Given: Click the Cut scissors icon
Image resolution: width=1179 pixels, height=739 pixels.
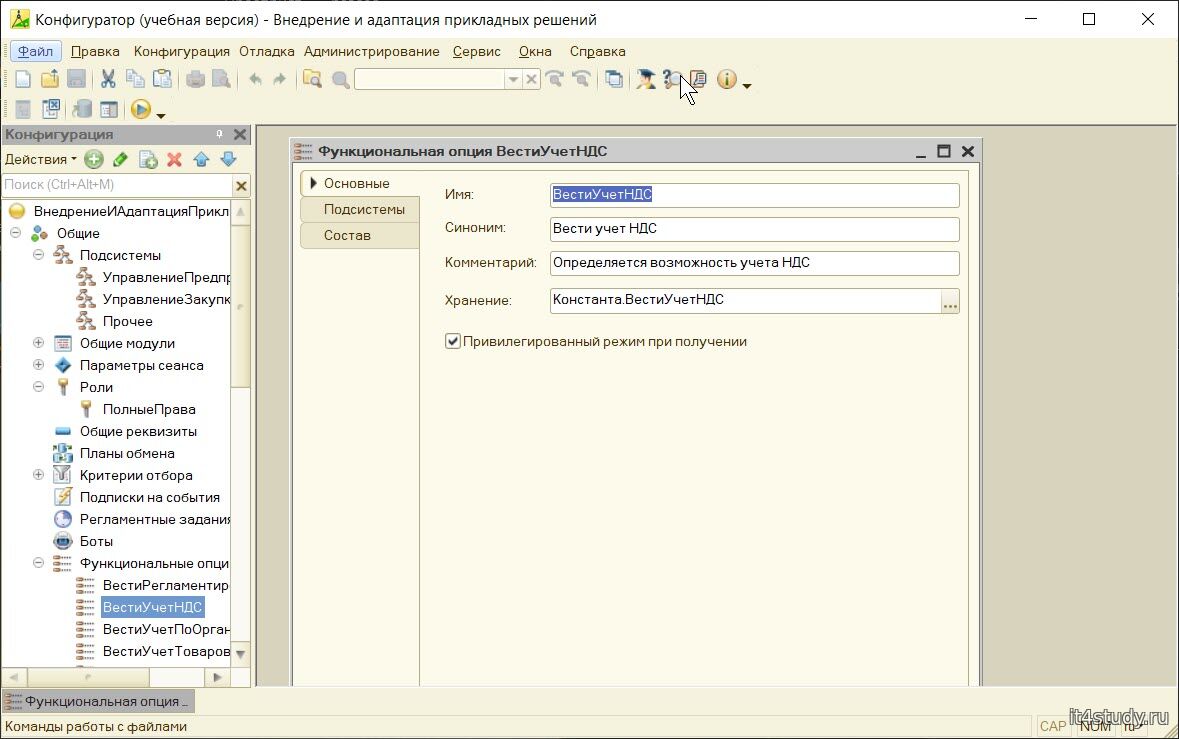Looking at the screenshot, I should point(108,80).
